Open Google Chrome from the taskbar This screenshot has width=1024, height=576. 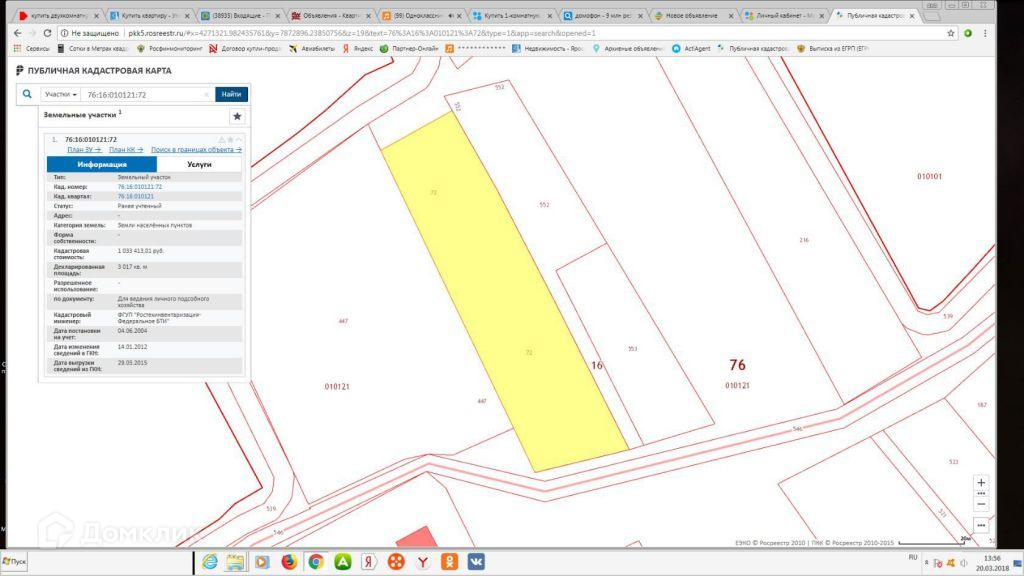pos(316,562)
